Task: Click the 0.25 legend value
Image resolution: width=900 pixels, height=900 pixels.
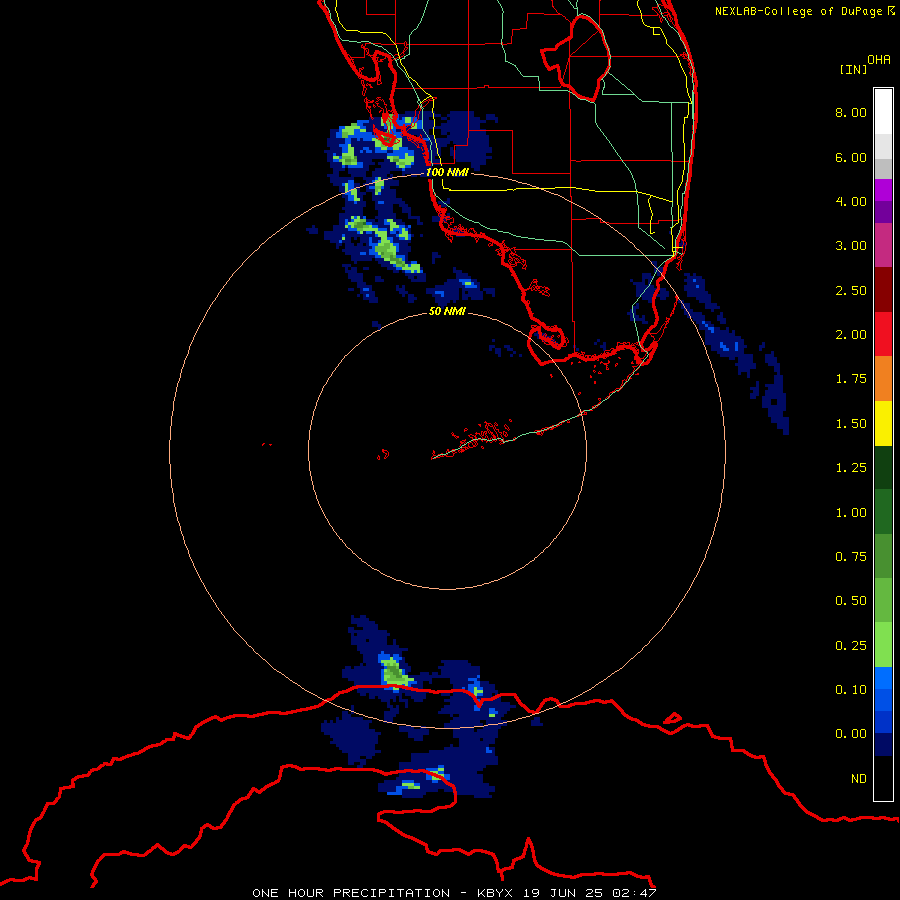Action: click(851, 646)
